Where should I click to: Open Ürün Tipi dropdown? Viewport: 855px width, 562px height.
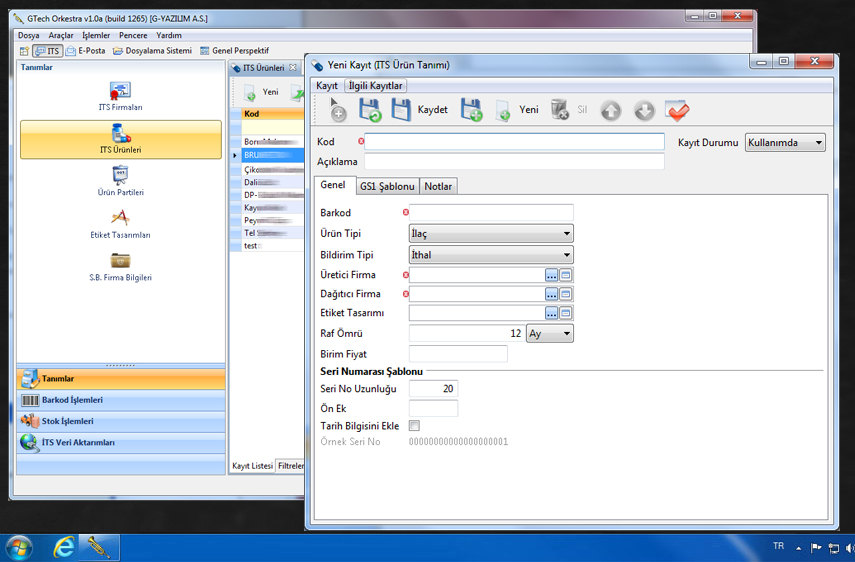pyautogui.click(x=491, y=234)
